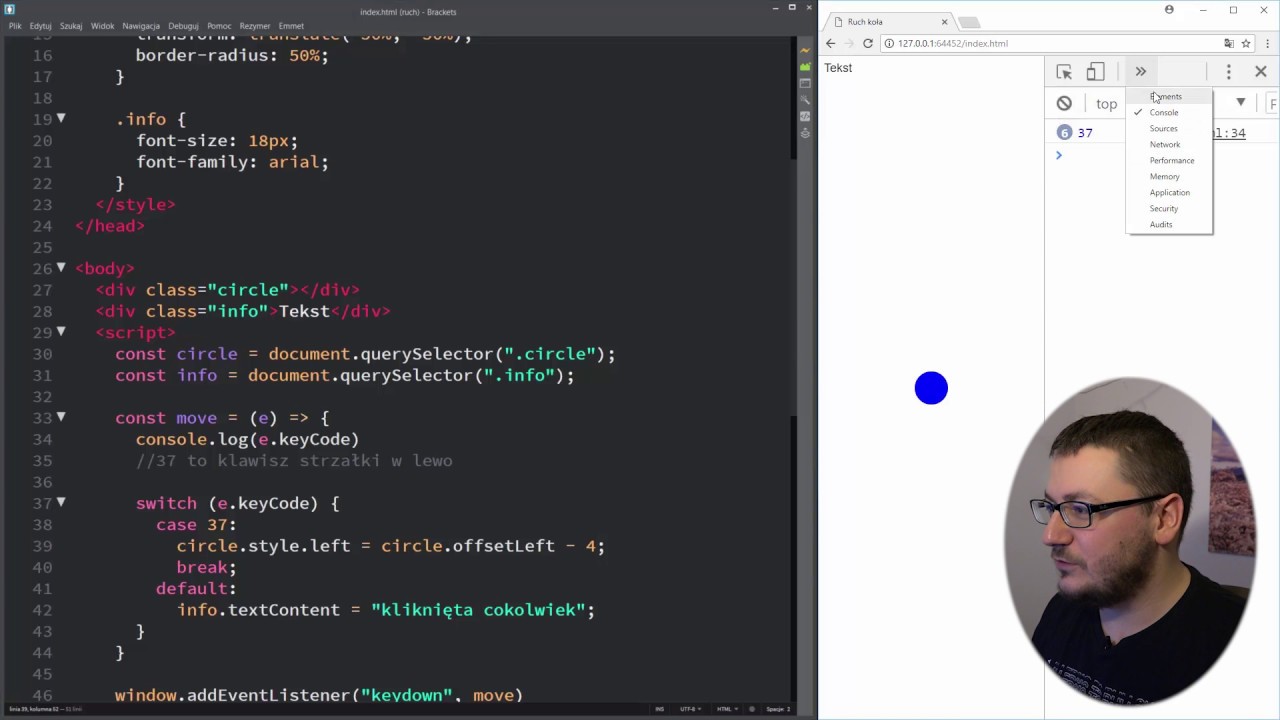The height and width of the screenshot is (720, 1280).
Task: Toggle INS insert mode in status bar
Action: [x=659, y=709]
